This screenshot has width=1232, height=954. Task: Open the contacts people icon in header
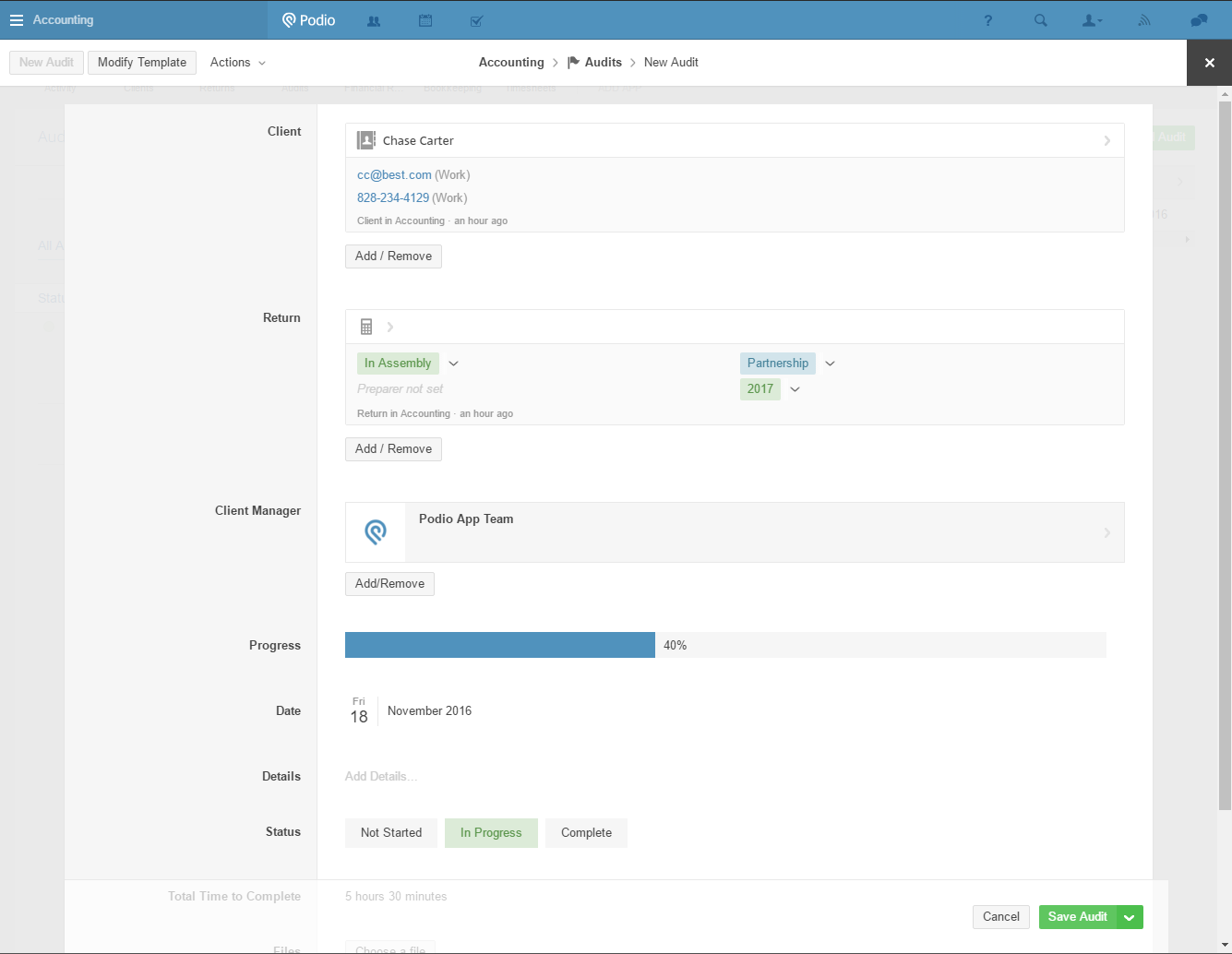(374, 20)
